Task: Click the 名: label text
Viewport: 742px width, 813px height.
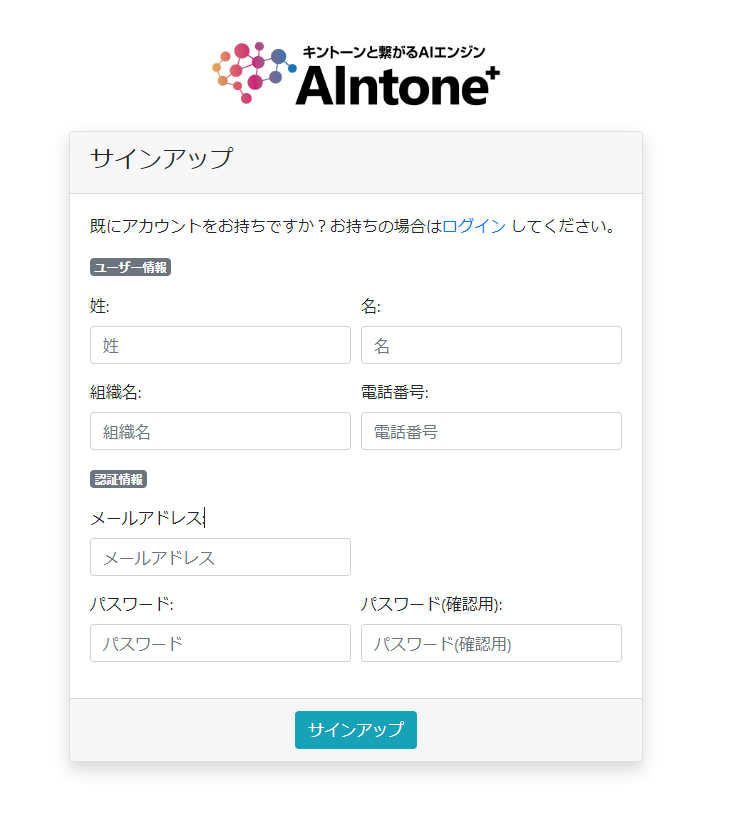Action: [x=371, y=305]
